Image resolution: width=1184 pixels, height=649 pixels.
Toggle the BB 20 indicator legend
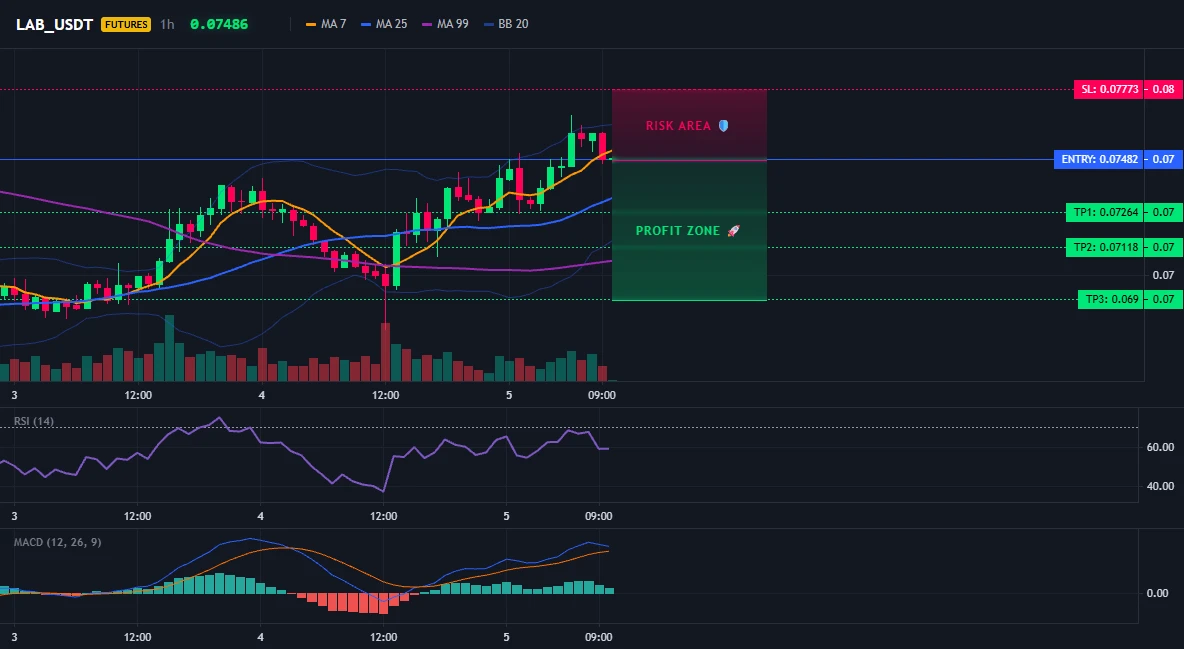(506, 24)
